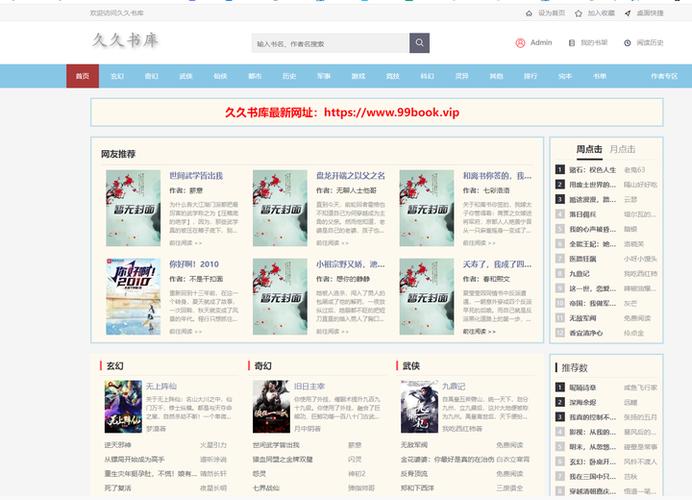The width and height of the screenshot is (692, 500).
Task: Open the 你好啊 2010 book cover
Action: [133, 295]
